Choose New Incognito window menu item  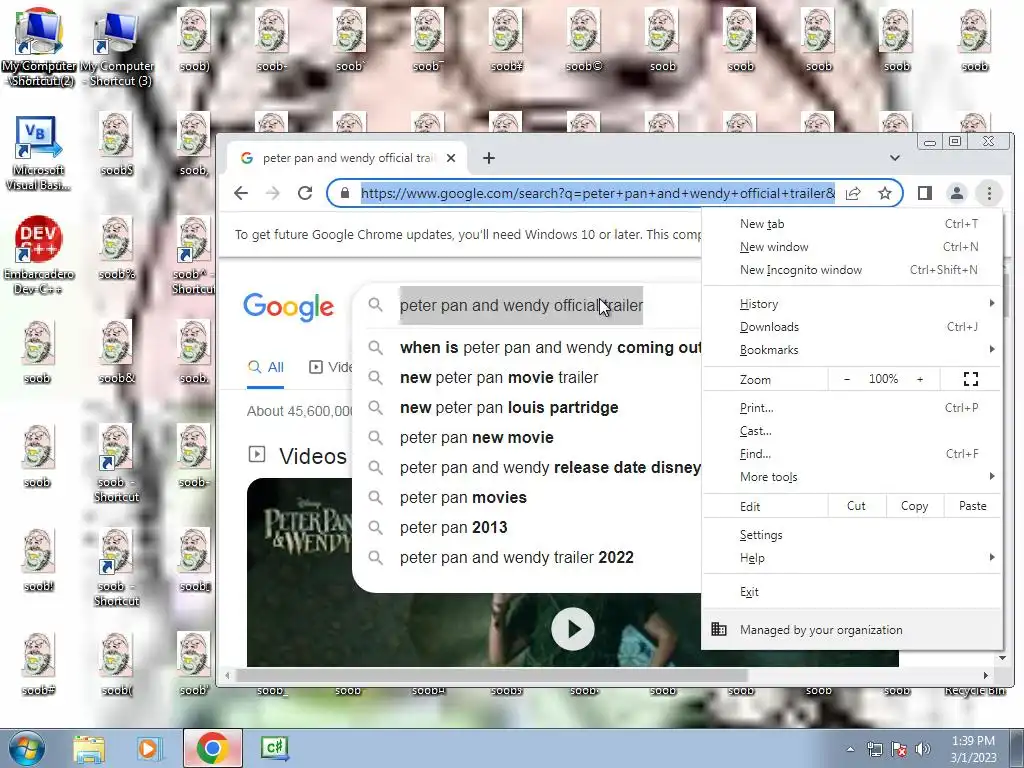[852, 270]
